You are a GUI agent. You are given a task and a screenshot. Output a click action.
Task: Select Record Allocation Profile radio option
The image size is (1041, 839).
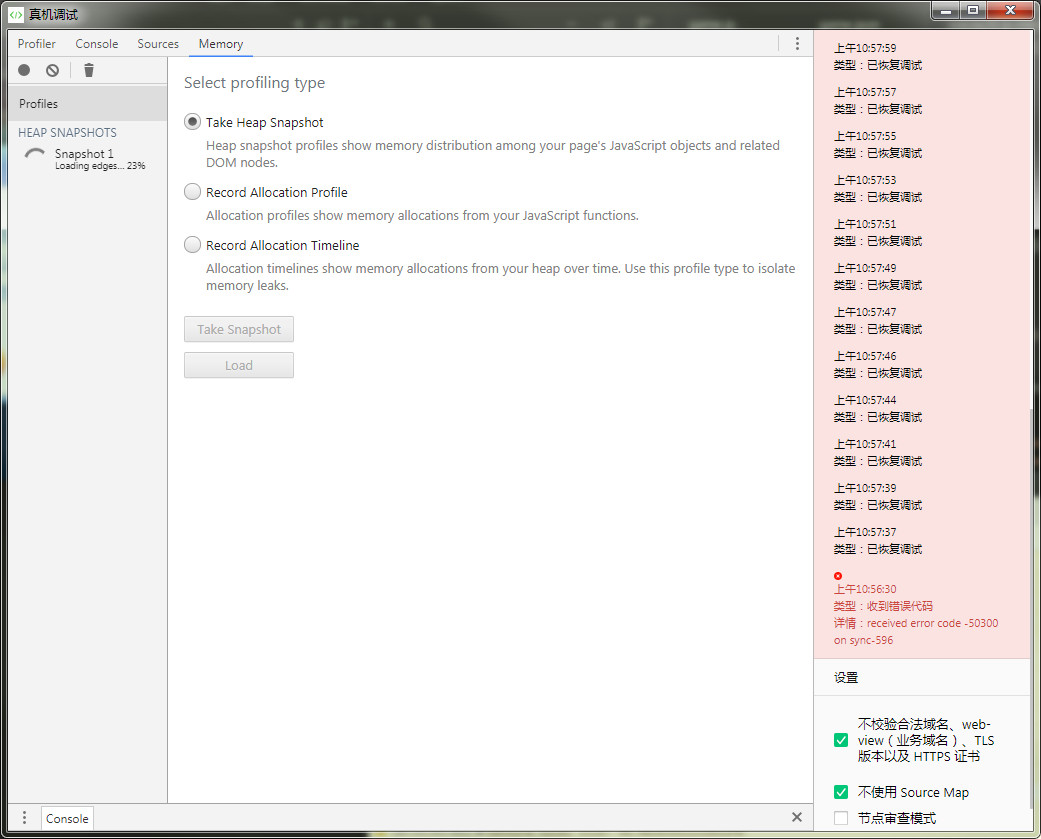tap(193, 192)
